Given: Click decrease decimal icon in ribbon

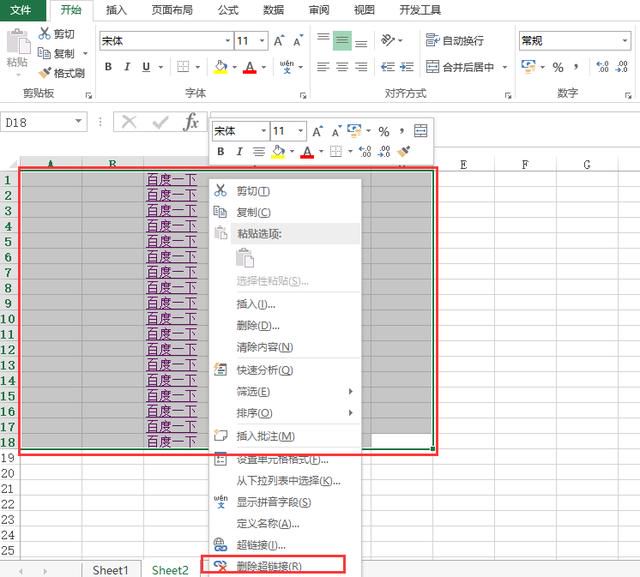Looking at the screenshot, I should pos(622,67).
